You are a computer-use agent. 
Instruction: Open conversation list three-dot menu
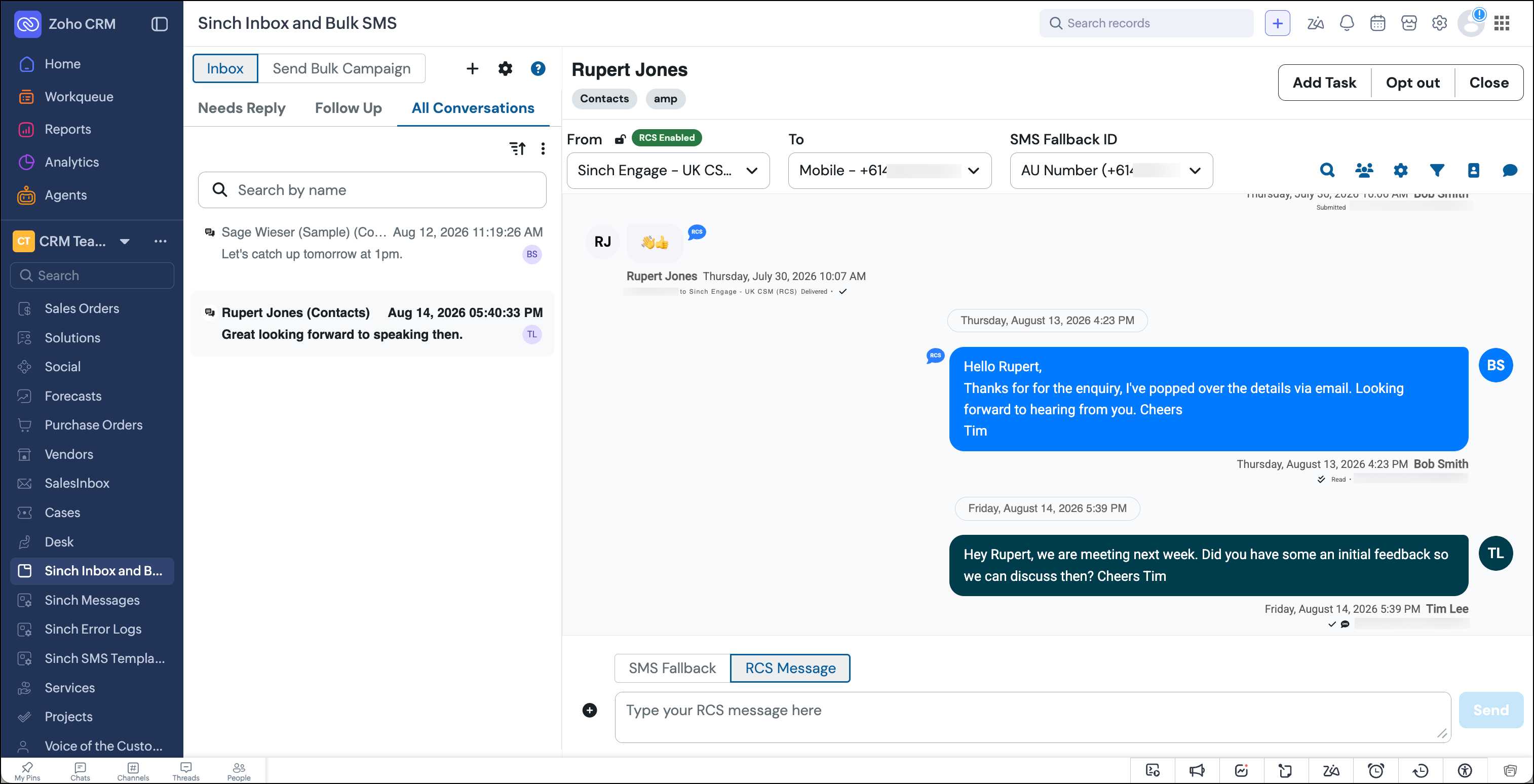(x=543, y=148)
